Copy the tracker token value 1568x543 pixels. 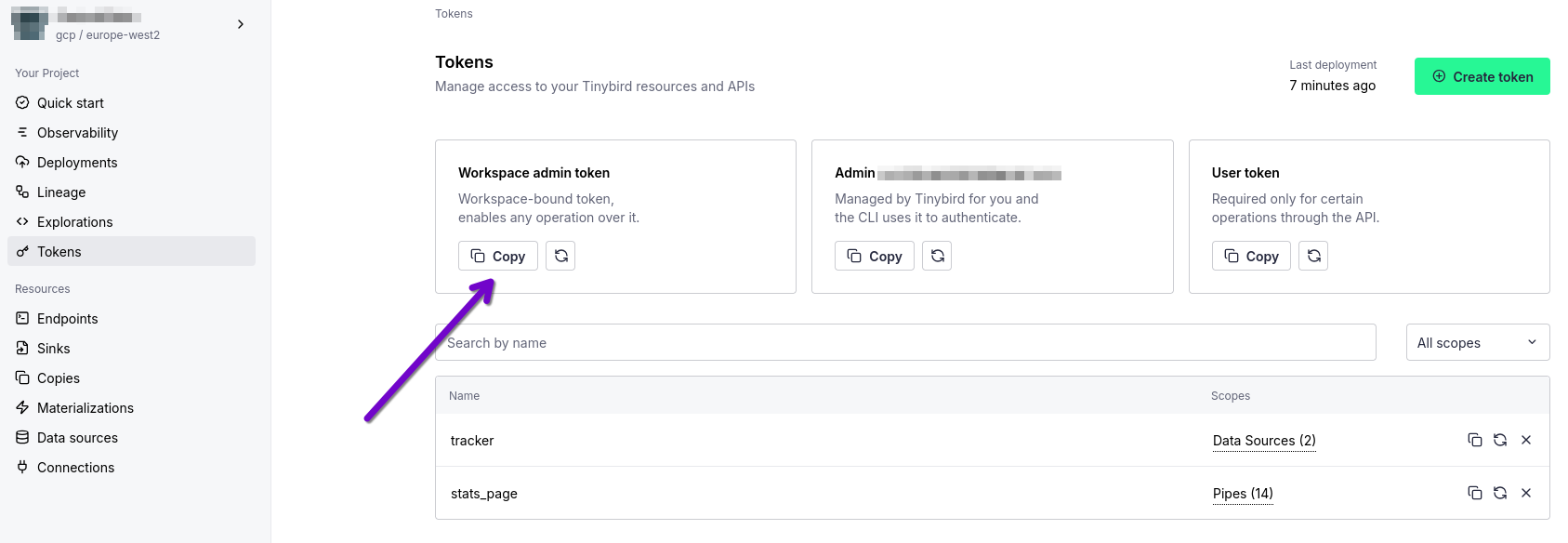pyautogui.click(x=1474, y=440)
